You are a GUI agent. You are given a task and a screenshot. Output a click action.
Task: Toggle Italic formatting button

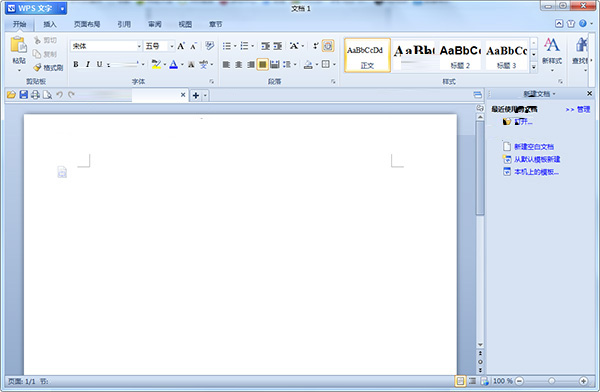(88, 64)
